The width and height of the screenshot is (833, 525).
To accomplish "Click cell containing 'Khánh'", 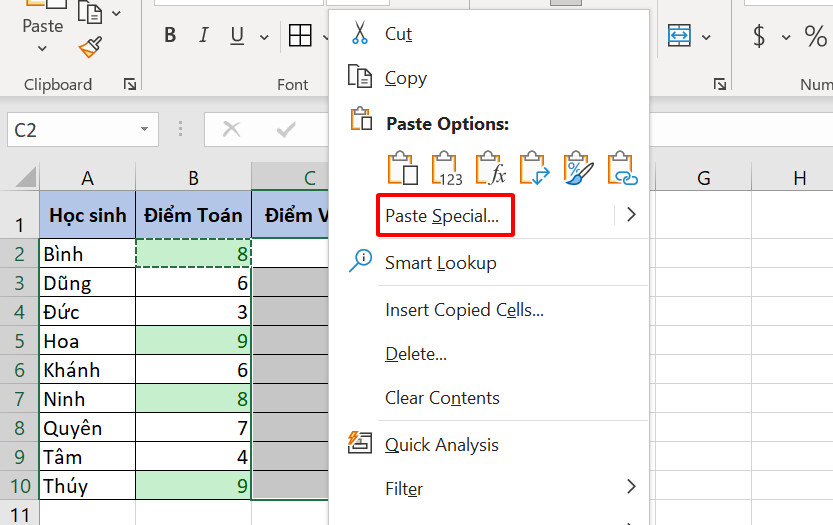I will coord(87,369).
